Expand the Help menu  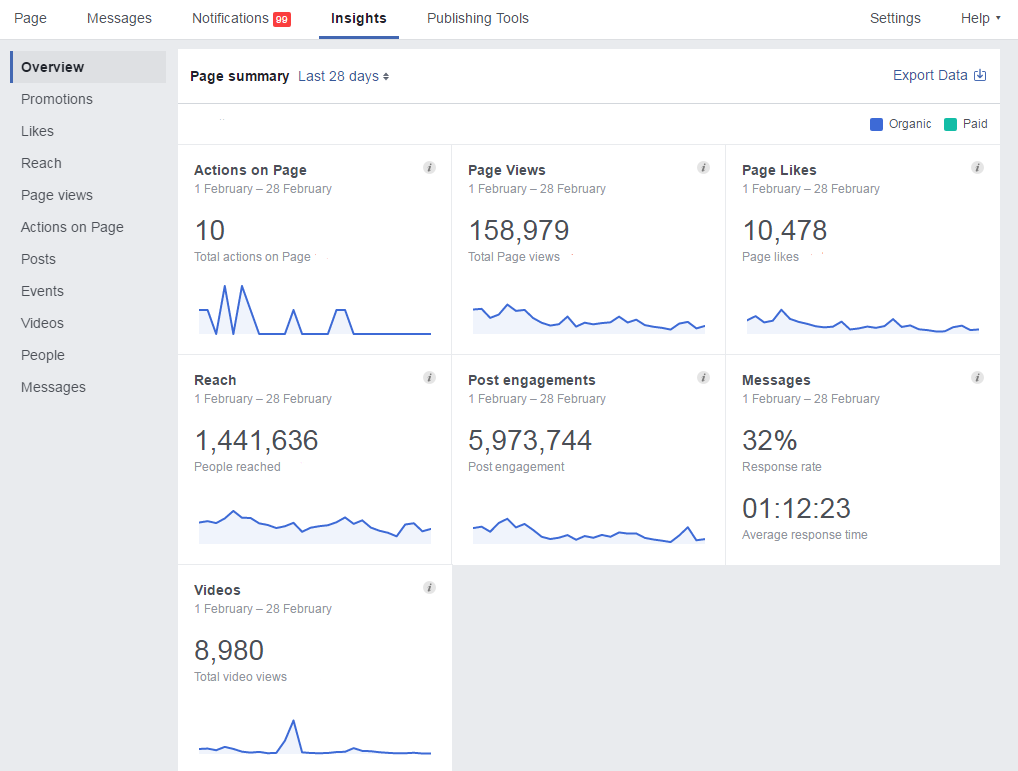point(980,18)
